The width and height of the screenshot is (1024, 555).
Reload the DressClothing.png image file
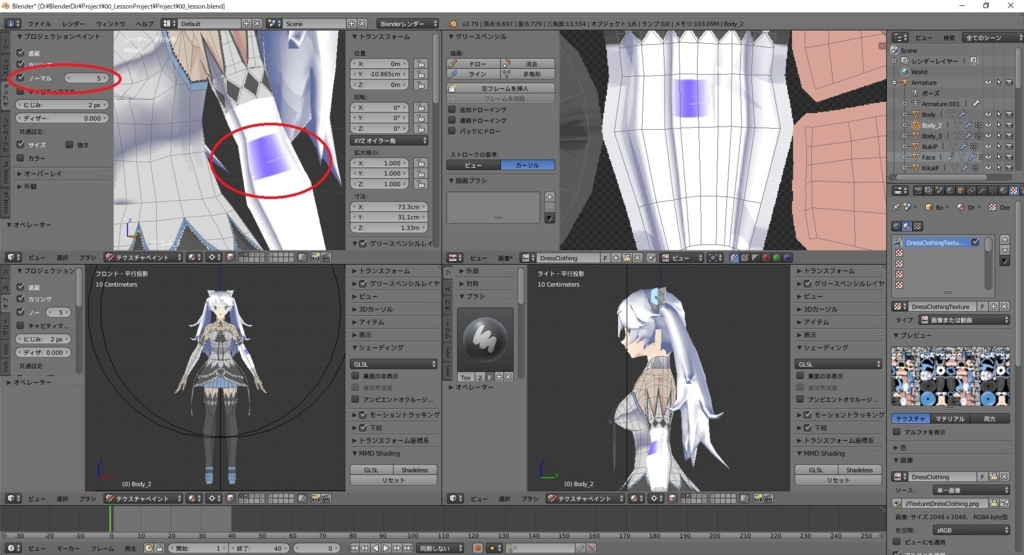pyautogui.click(x=1004, y=503)
